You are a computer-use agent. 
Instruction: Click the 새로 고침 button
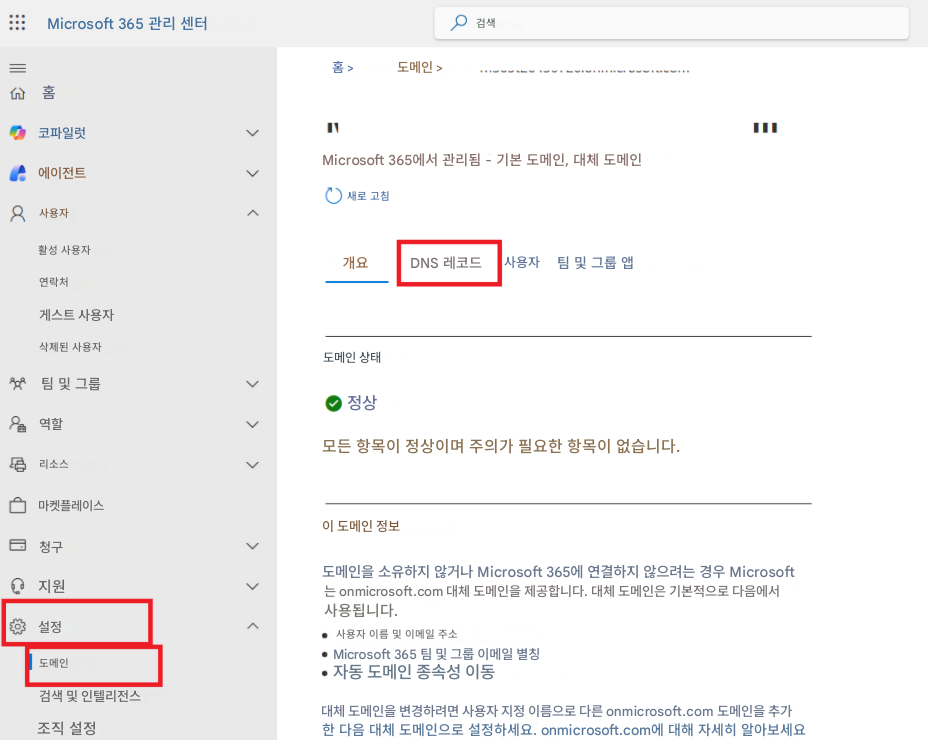point(357,195)
